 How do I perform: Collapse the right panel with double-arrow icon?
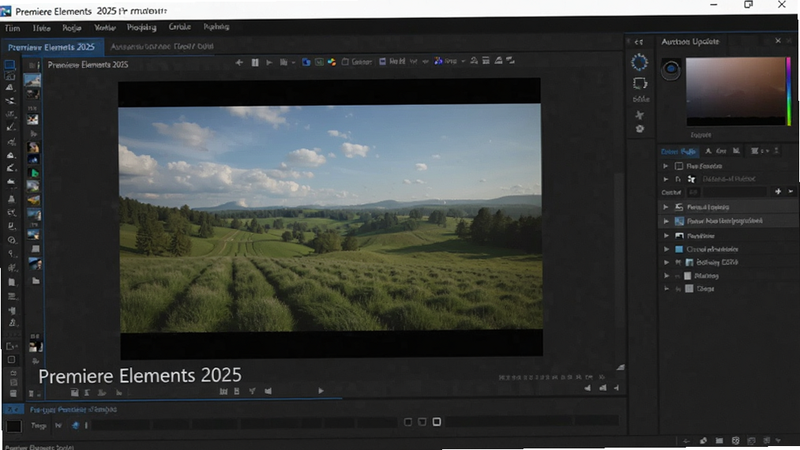[639, 42]
